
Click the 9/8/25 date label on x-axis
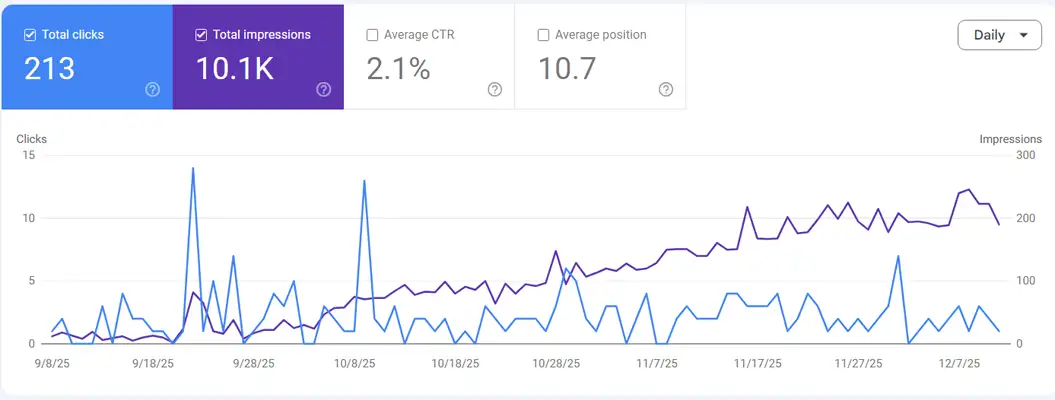(52, 364)
